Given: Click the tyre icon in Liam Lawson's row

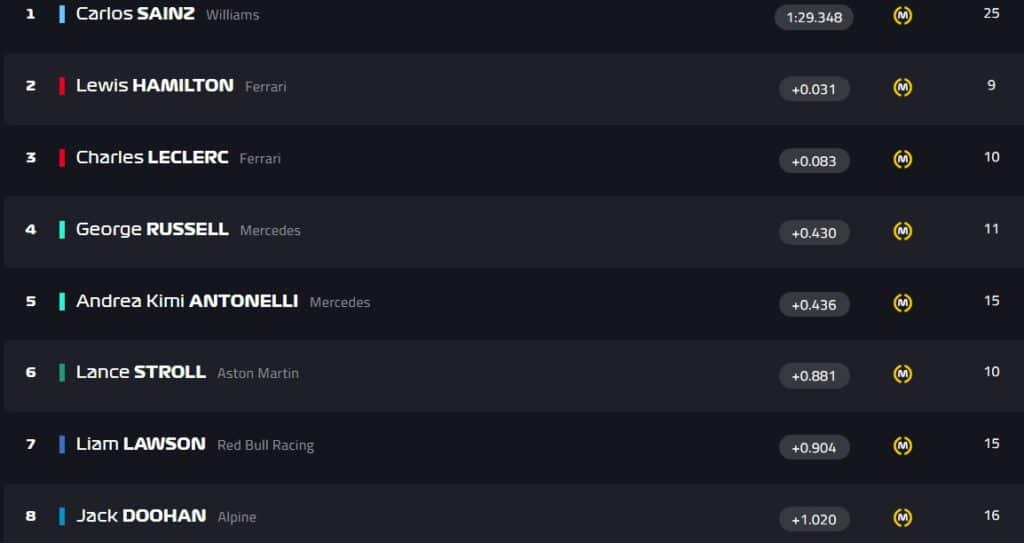Looking at the screenshot, I should pos(903,446).
